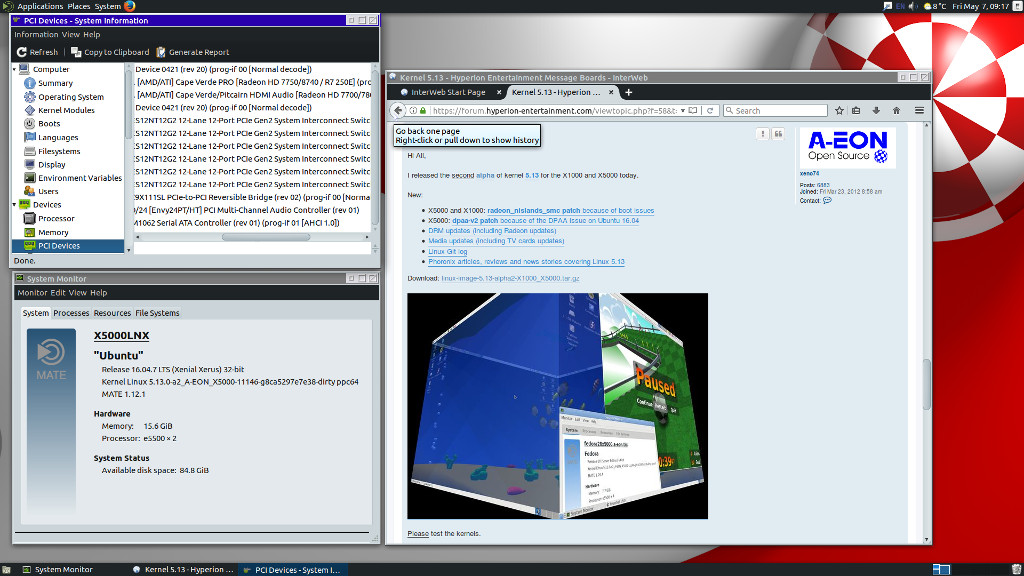This screenshot has width=1024, height=576.
Task: Click the quote post icon
Action: pos(778,134)
